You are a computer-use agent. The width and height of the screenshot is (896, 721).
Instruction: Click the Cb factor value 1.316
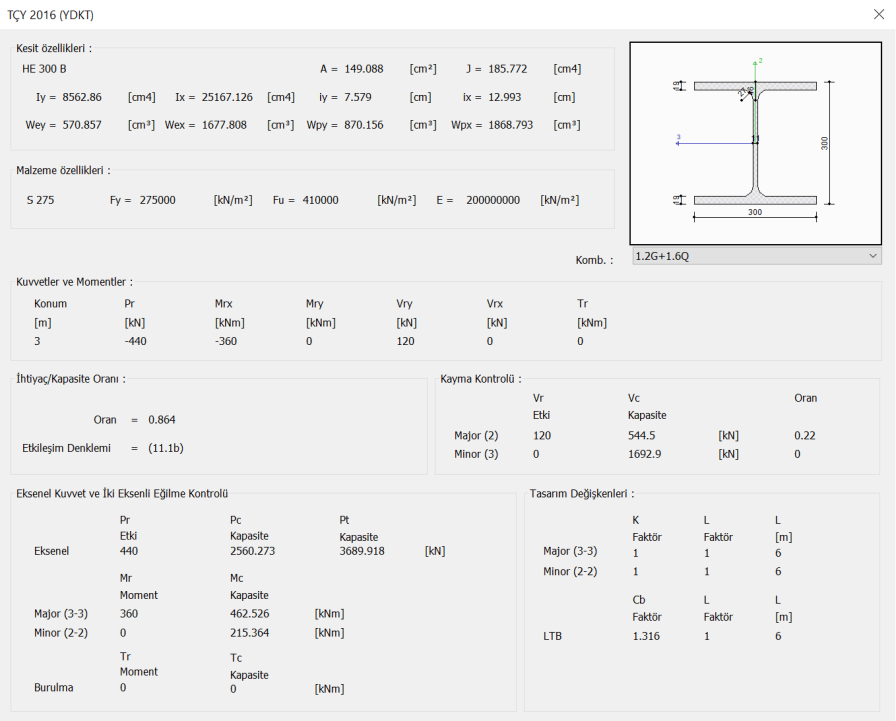point(646,635)
